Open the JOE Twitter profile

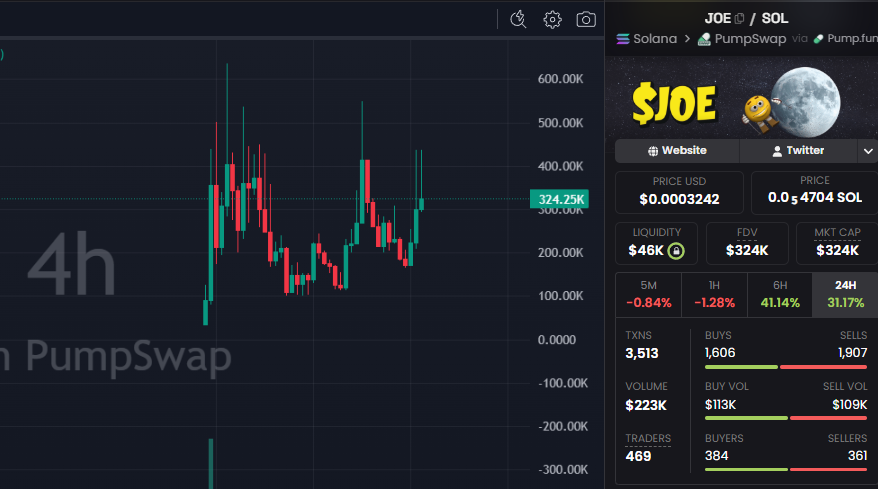pyautogui.click(x=798, y=151)
